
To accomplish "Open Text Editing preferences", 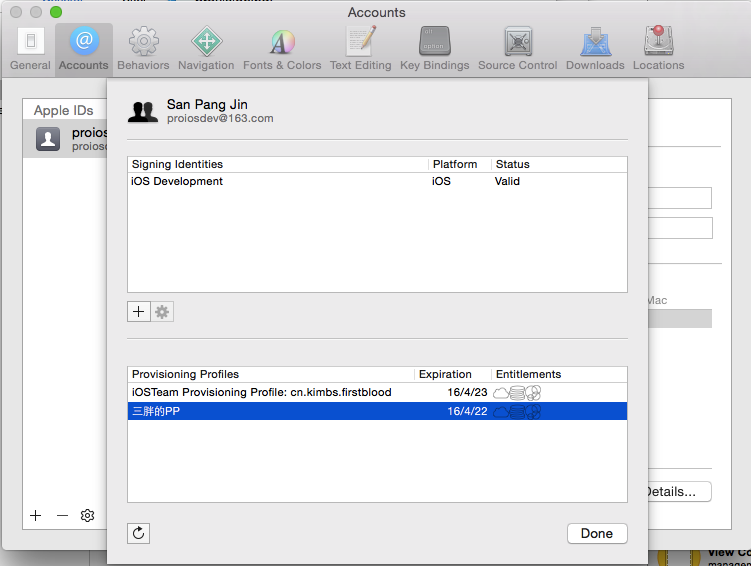I will point(361,49).
